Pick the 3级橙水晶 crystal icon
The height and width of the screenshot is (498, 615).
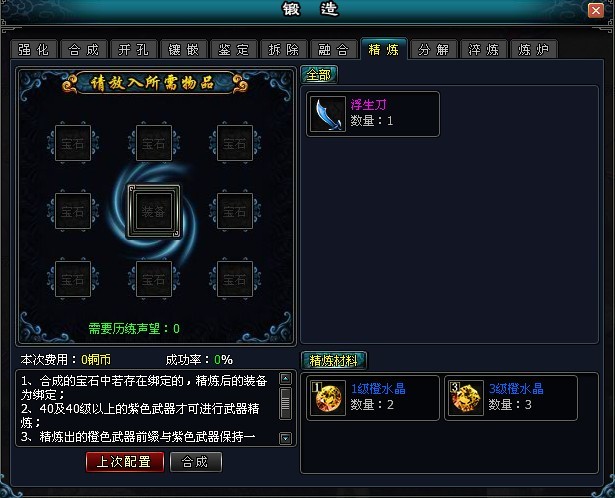[x=466, y=398]
